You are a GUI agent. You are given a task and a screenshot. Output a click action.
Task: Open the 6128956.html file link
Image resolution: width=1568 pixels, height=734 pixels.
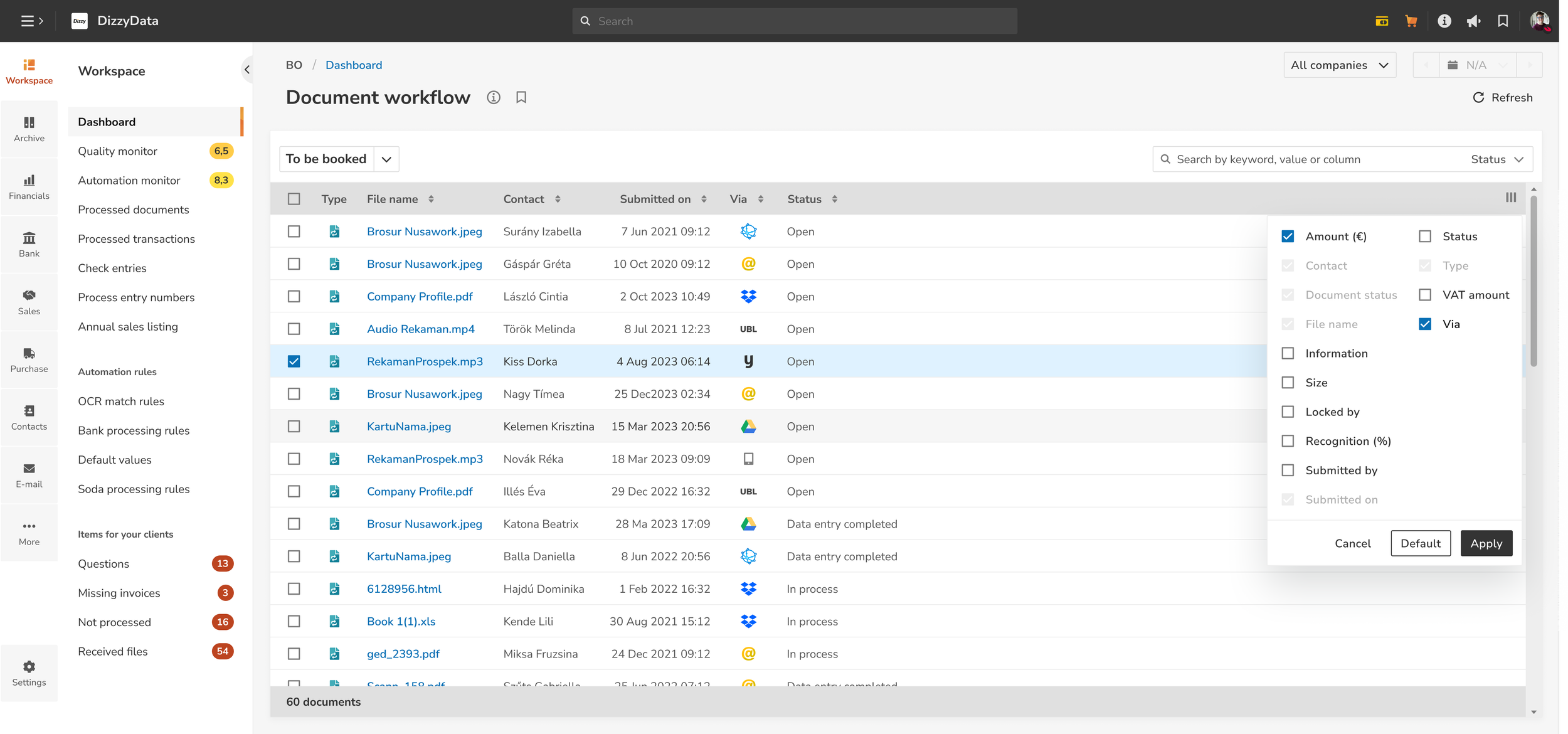tap(404, 588)
